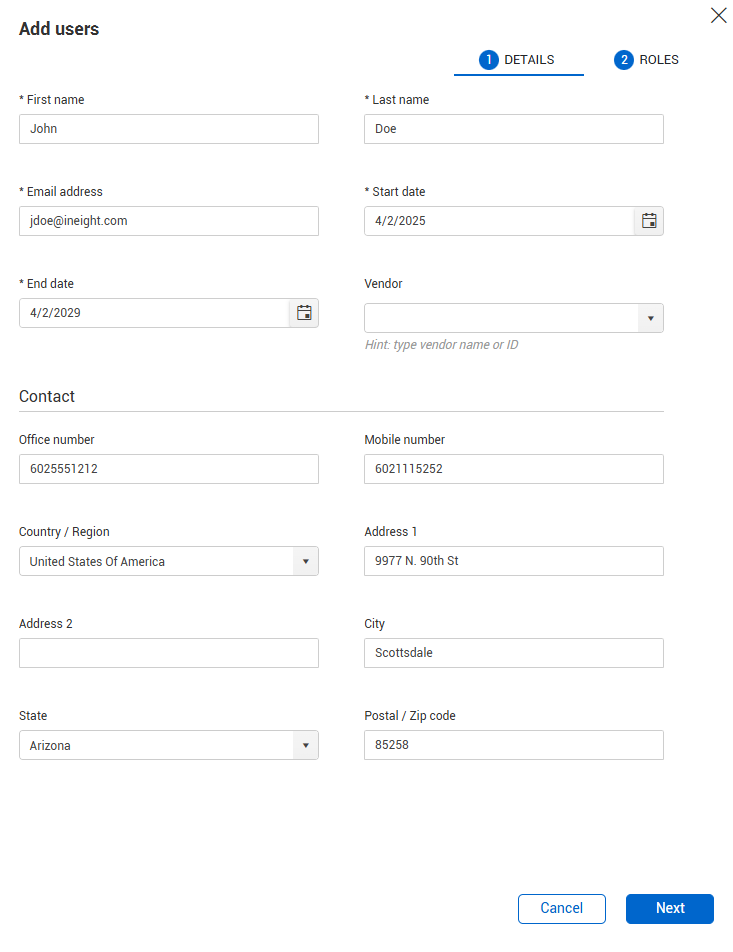Close the Add users dialog
Viewport: 733px width, 952px height.
click(x=718, y=16)
